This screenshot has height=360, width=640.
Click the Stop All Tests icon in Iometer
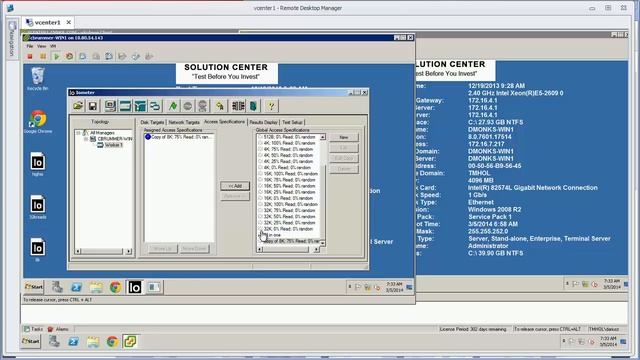click(x=202, y=106)
